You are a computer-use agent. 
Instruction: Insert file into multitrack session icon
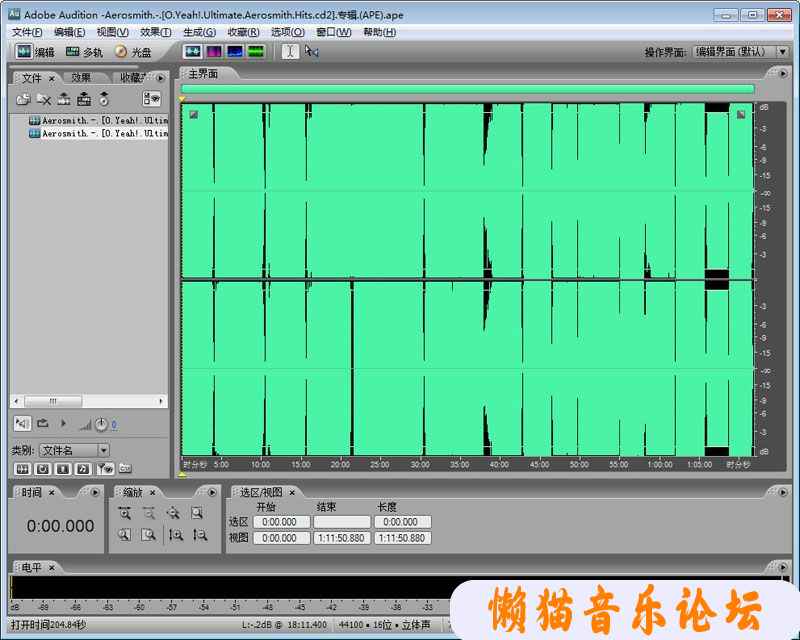pyautogui.click(x=84, y=99)
